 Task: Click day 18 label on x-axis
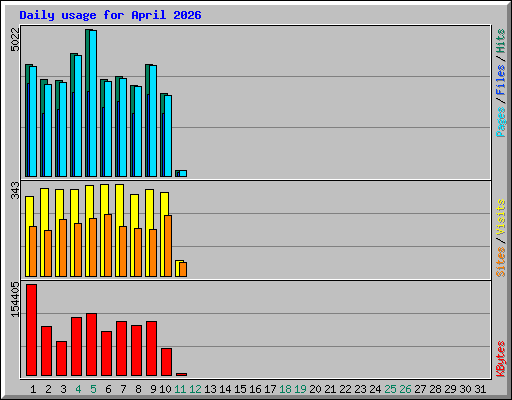(x=285, y=389)
